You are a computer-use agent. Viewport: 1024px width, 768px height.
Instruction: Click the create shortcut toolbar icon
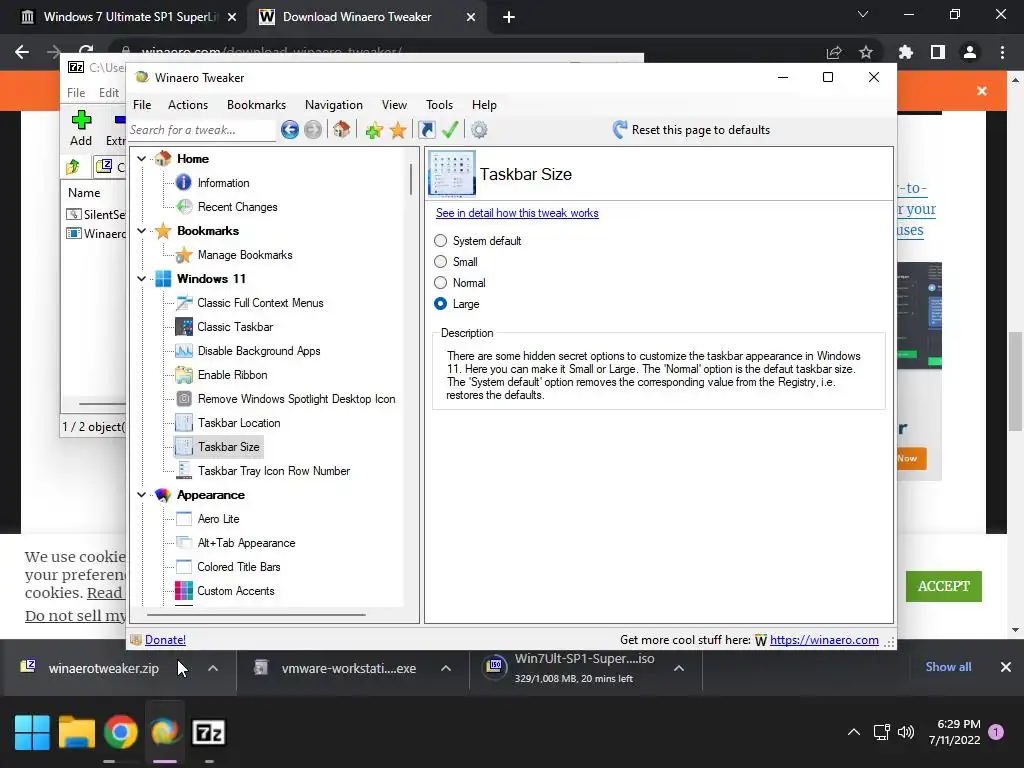pyautogui.click(x=426, y=130)
